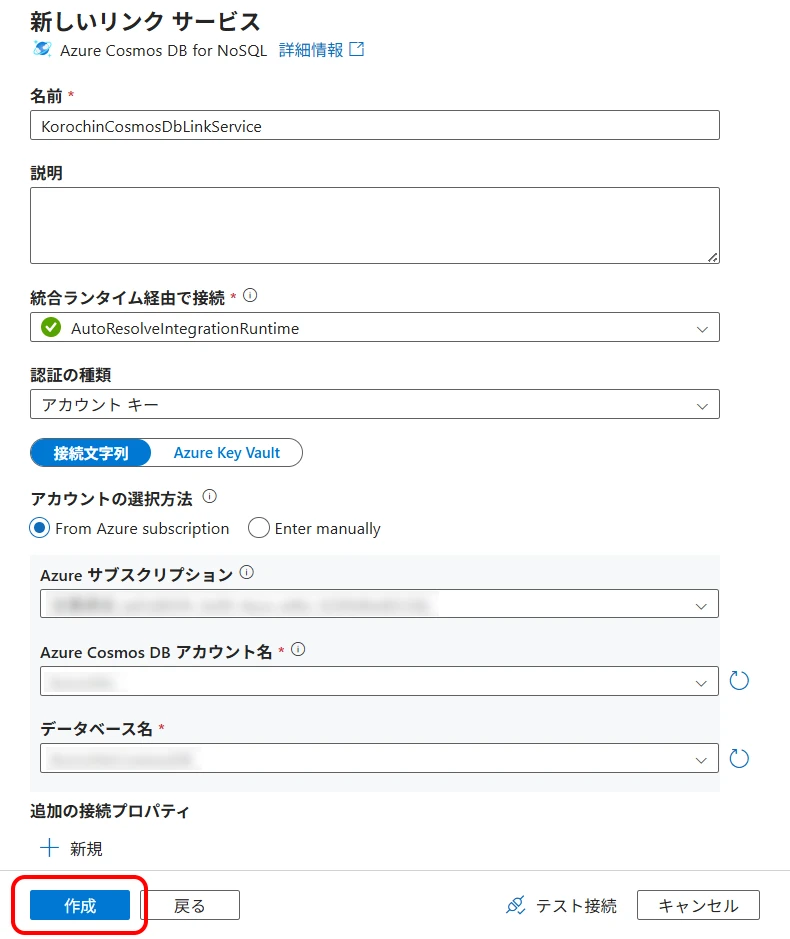
Task: Refresh the データベース名 list
Action: 739,758
